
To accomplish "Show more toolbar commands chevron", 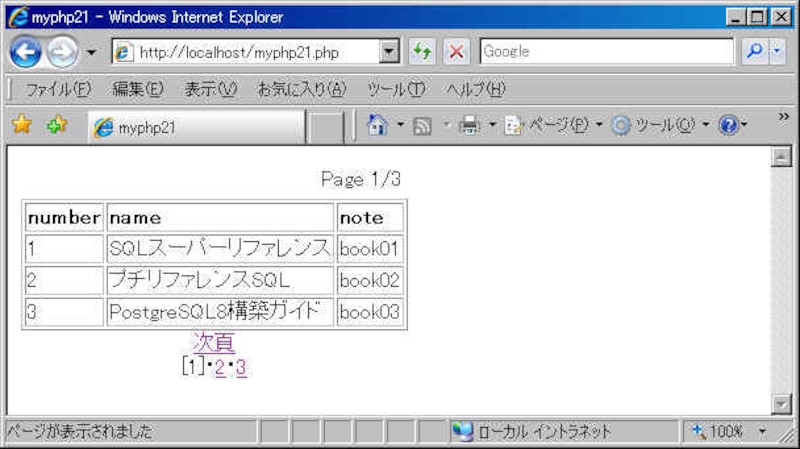I will point(784,117).
